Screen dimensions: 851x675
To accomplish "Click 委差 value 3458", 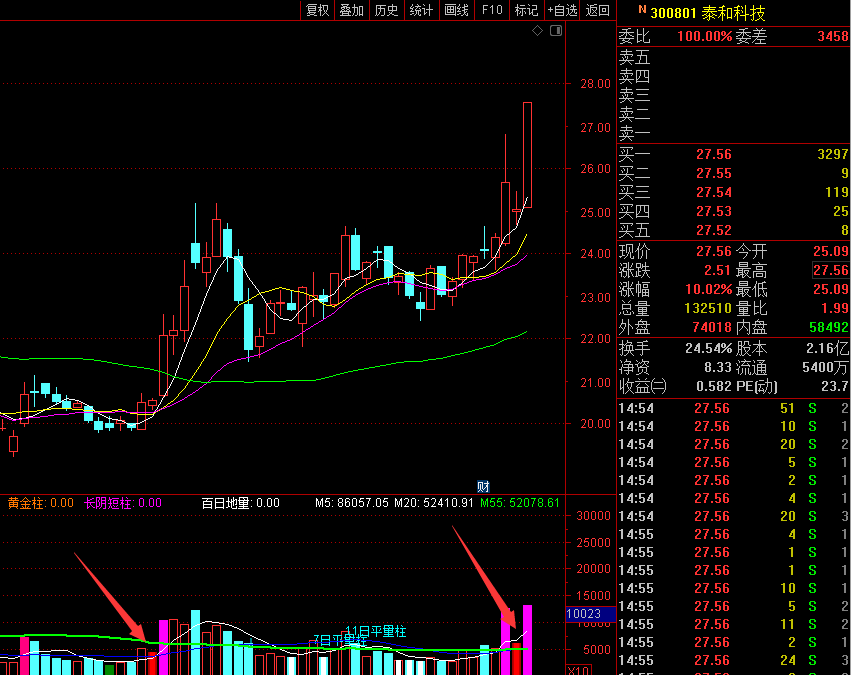I will [833, 36].
